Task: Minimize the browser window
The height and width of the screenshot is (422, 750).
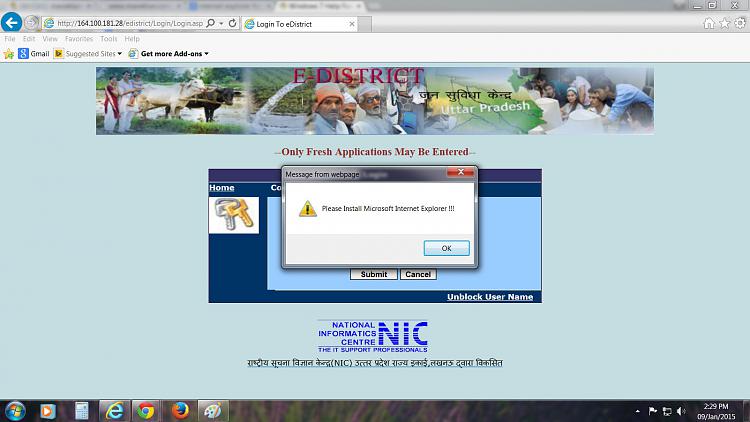Action: pos(697,5)
